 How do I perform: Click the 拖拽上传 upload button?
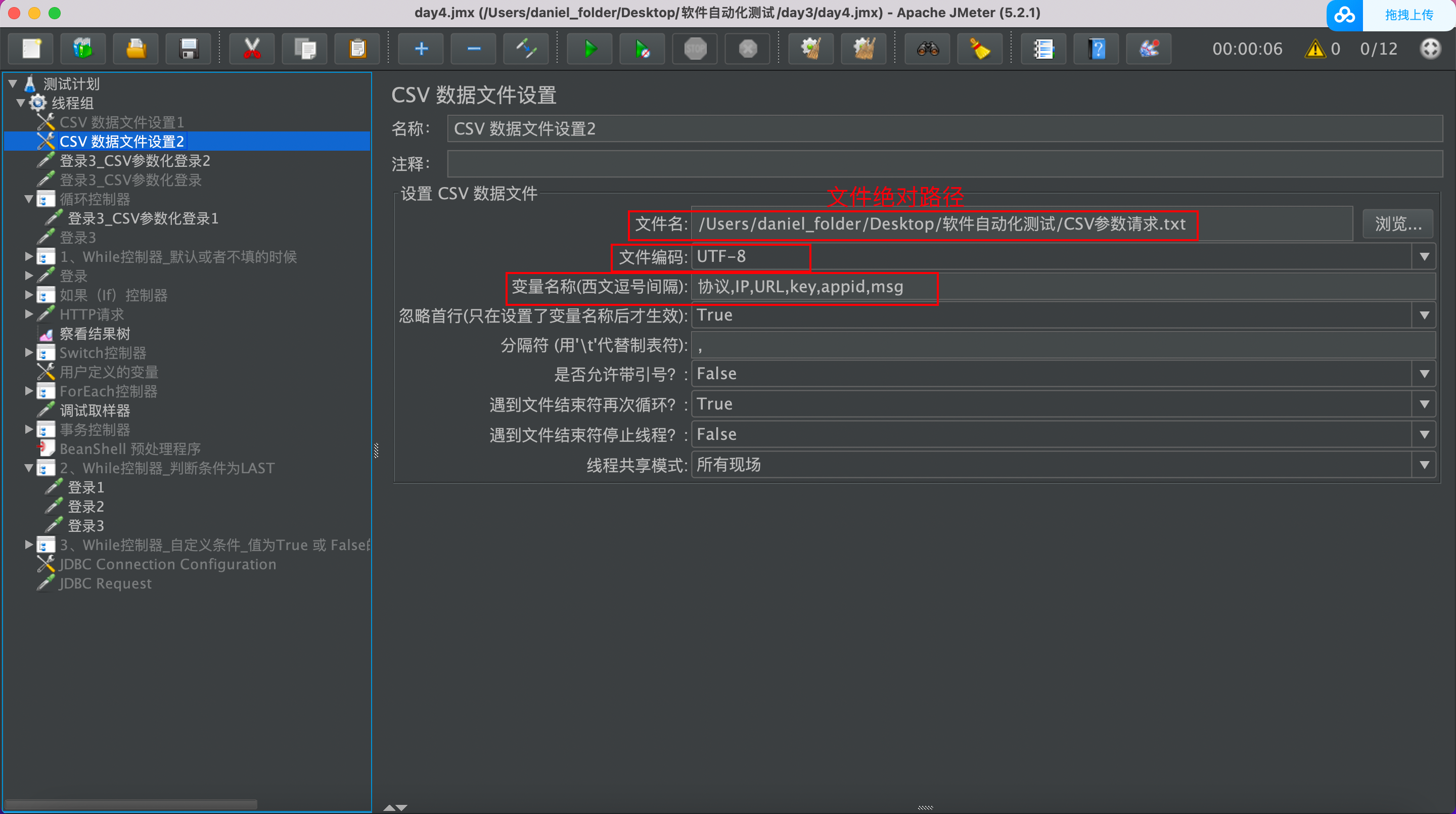click(x=1408, y=15)
